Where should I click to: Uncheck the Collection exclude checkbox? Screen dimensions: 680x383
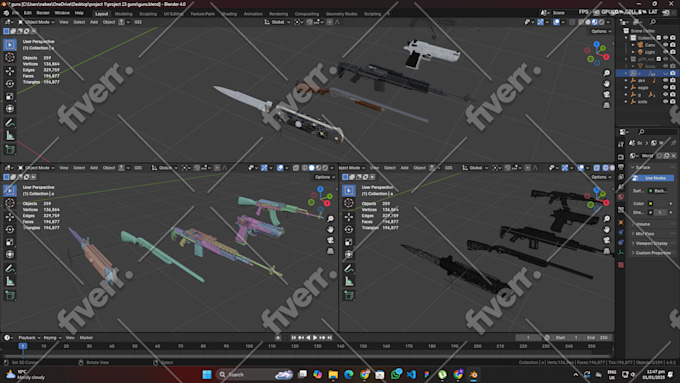coord(659,38)
